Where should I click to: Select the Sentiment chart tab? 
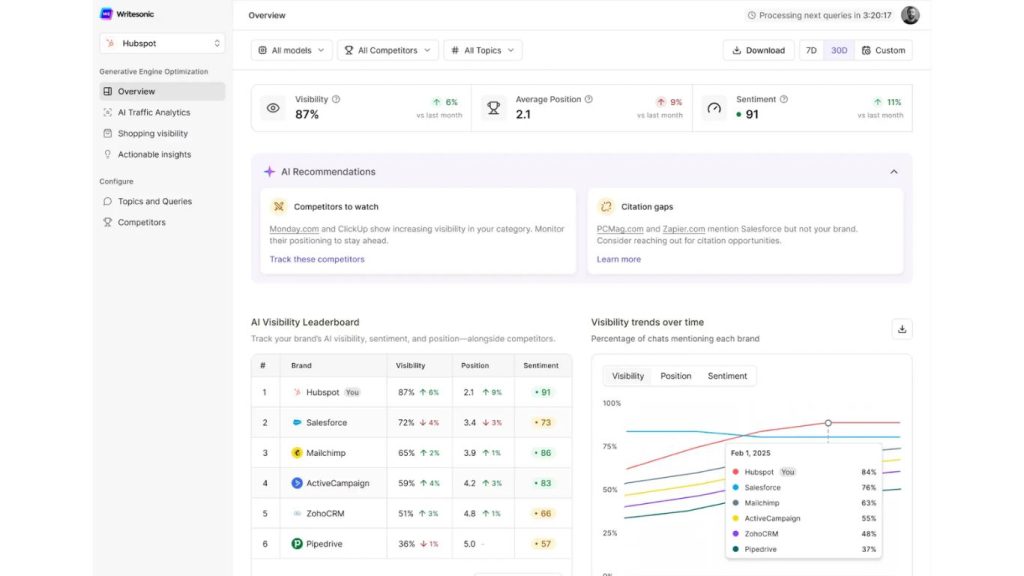pyautogui.click(x=727, y=376)
